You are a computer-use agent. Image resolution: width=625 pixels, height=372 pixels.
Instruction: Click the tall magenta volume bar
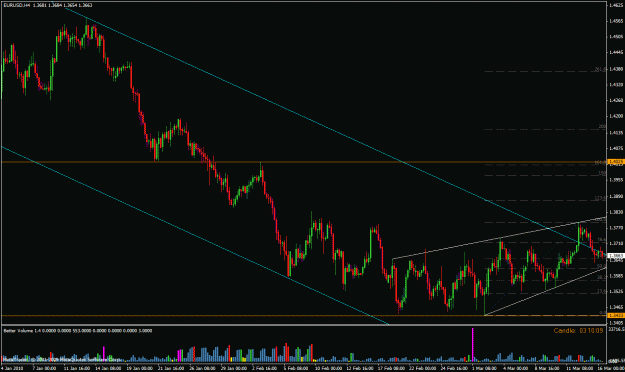[x=473, y=344]
